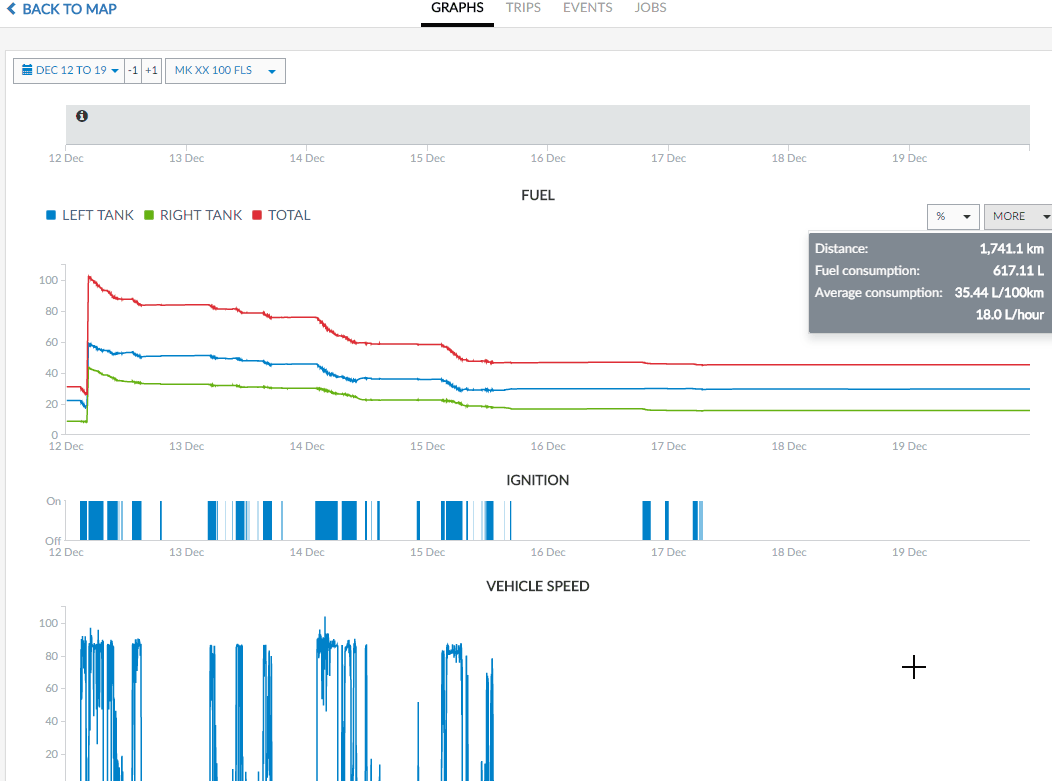Click the BACK TO MAP link
1052x781 pixels.
click(68, 9)
